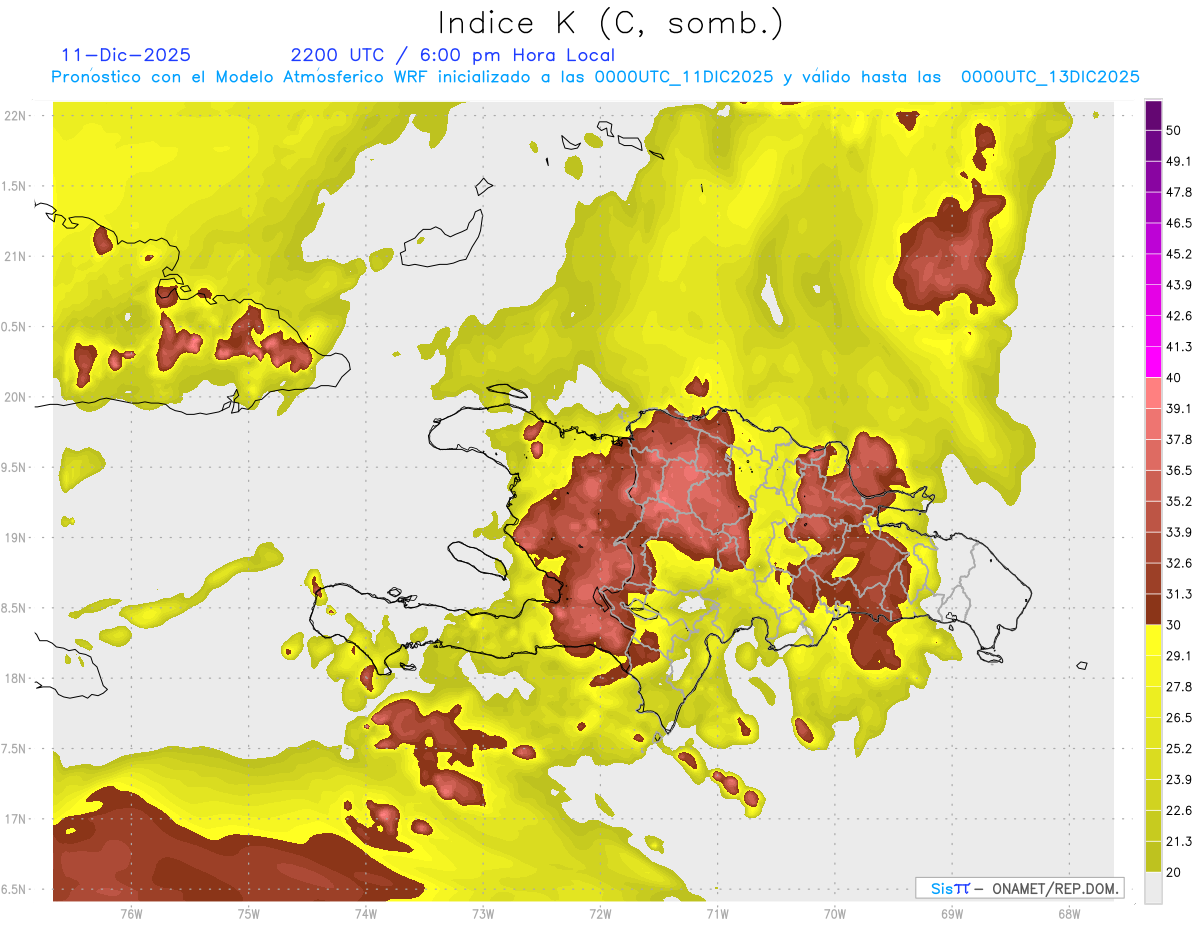The image size is (1200, 927).
Task: Click the "27.8" color scale value
Action: pos(1179,687)
